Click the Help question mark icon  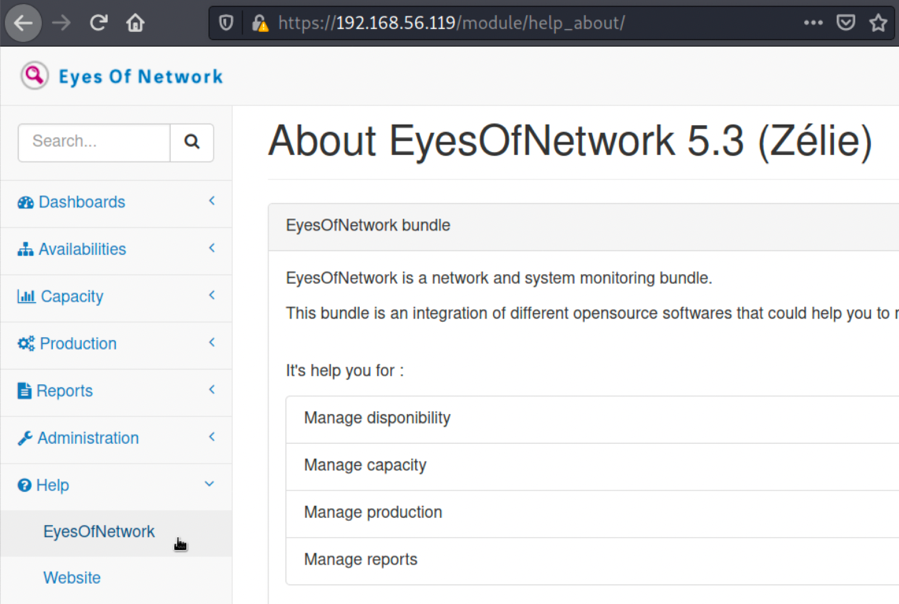point(24,485)
